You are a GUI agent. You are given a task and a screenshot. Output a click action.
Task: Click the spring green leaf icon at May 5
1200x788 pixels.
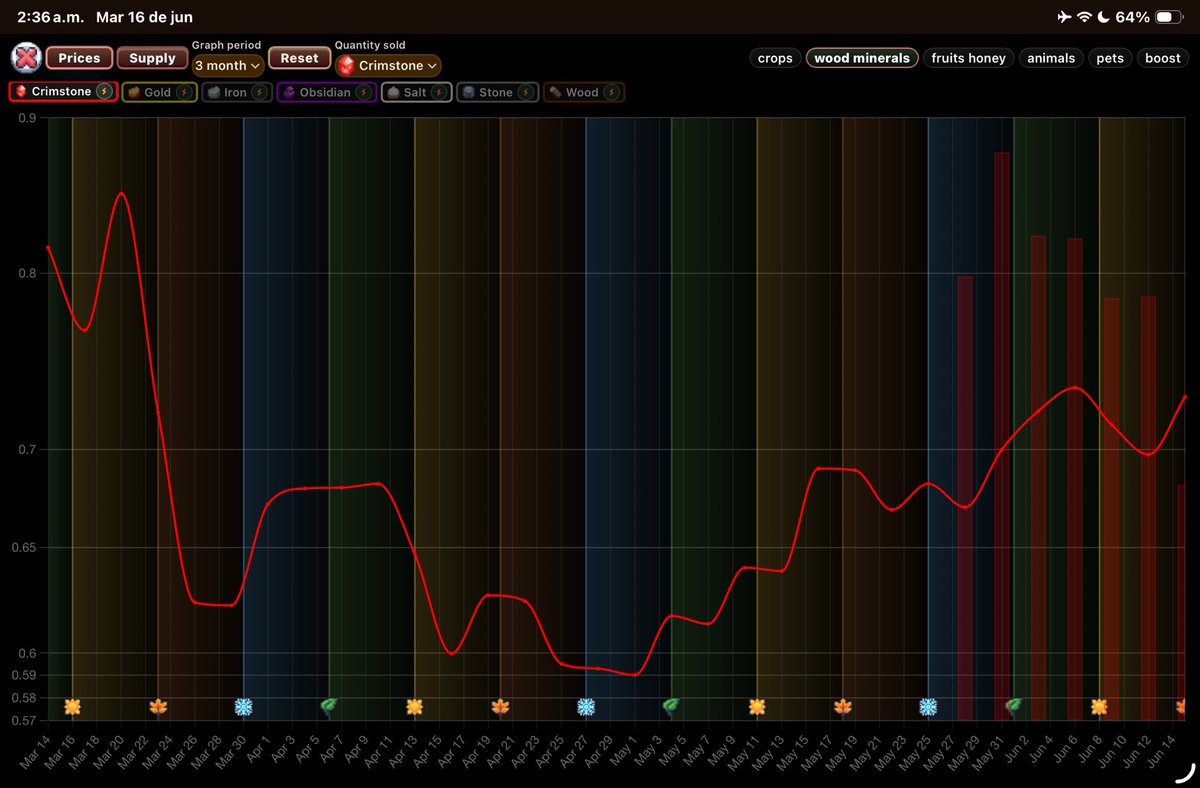coord(671,707)
